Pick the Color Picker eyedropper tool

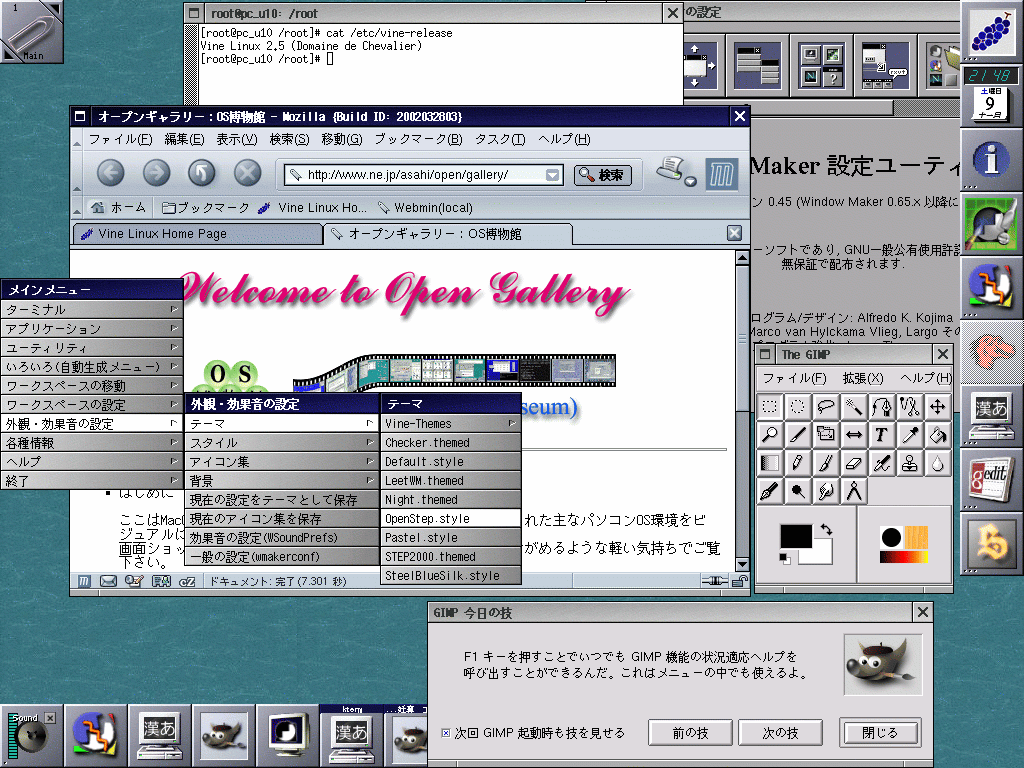[x=910, y=435]
